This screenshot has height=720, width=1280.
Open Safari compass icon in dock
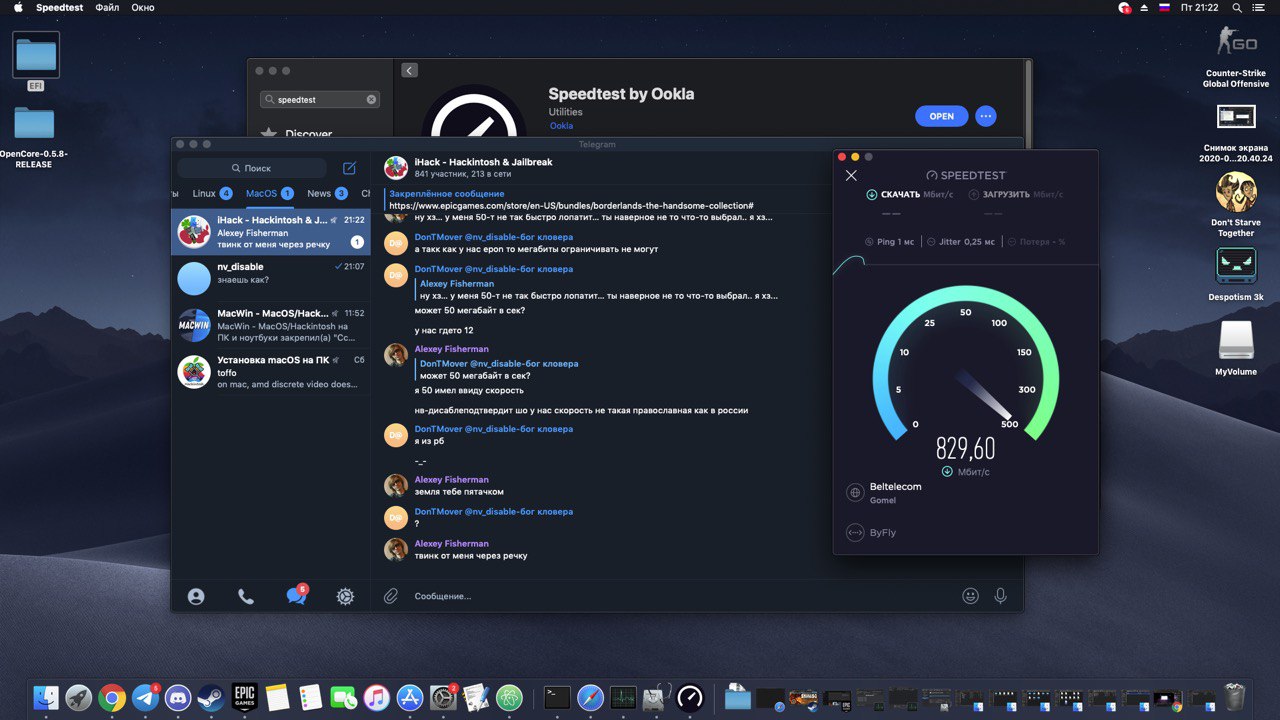click(x=590, y=697)
